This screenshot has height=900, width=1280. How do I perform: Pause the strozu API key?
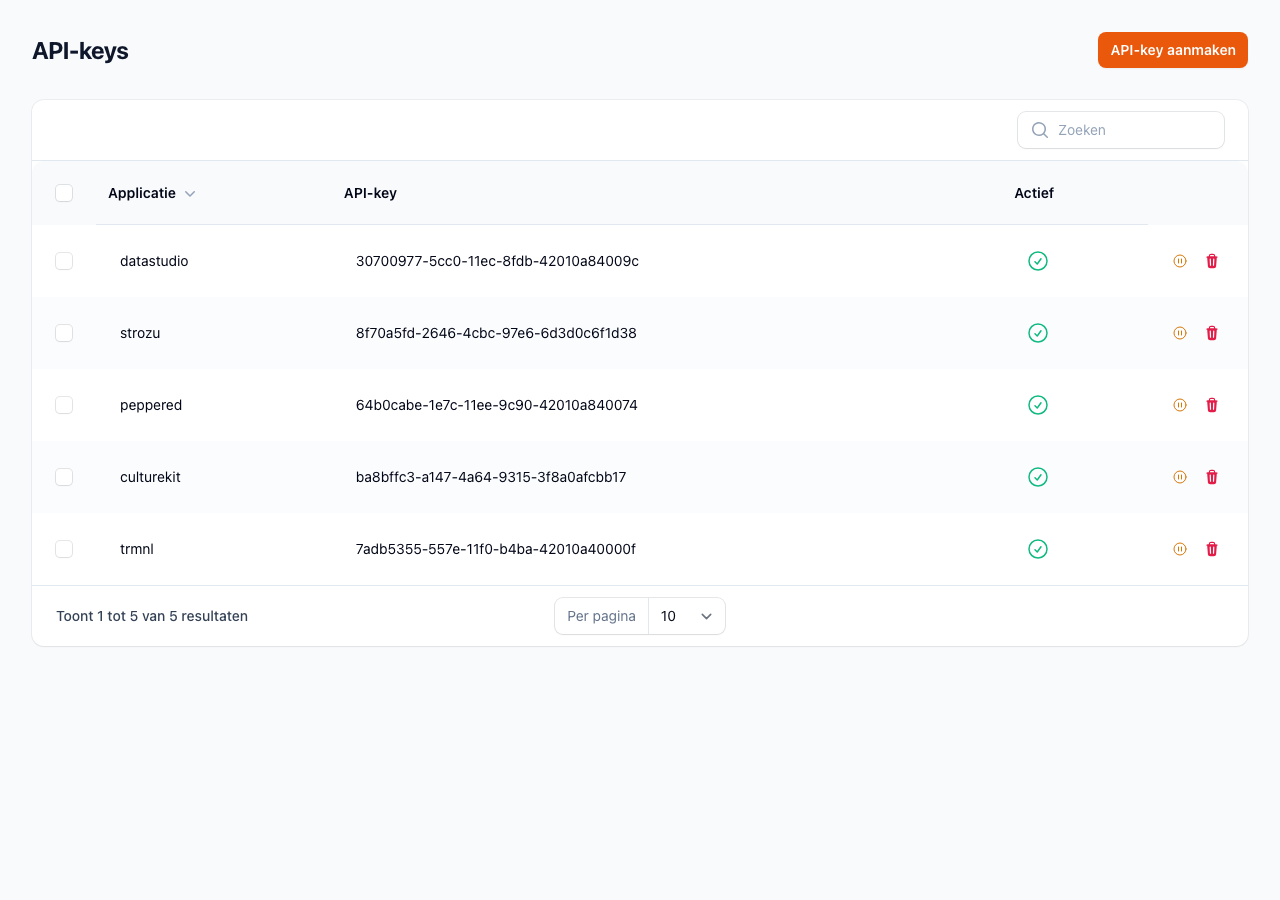pos(1180,333)
